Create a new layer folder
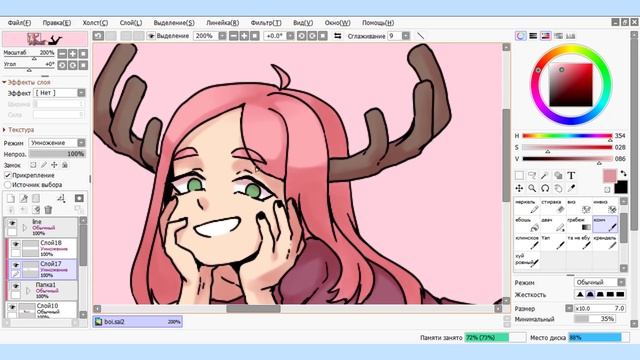This screenshot has width=640, height=360. click(36, 198)
